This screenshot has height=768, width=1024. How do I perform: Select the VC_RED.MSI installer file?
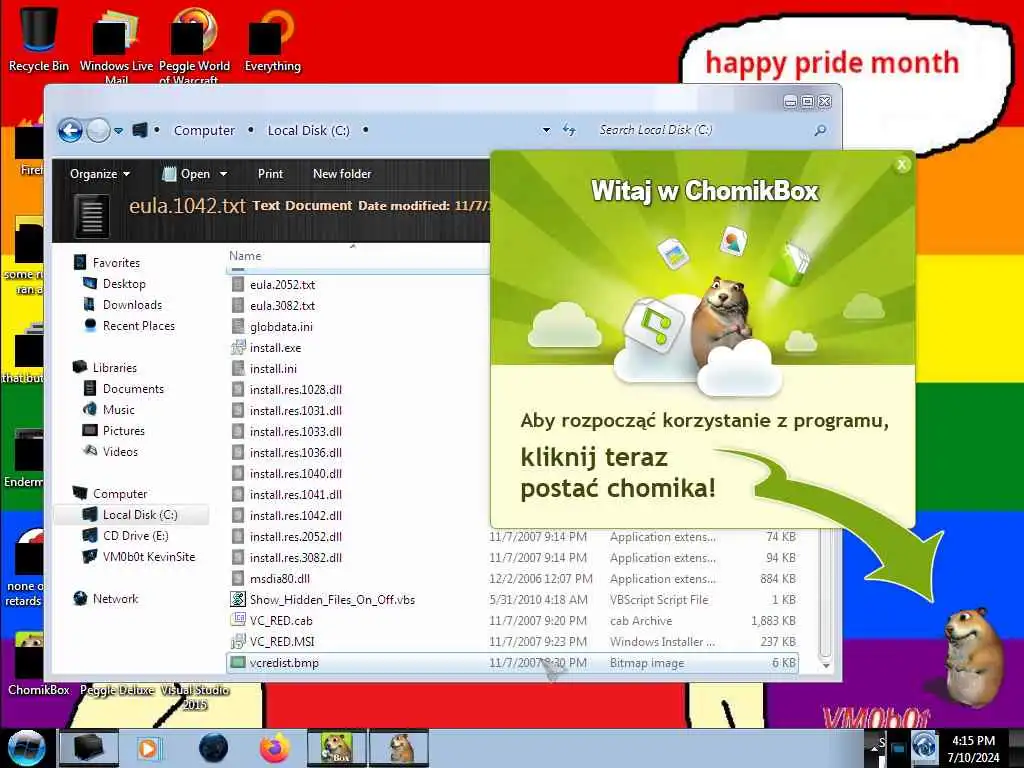[281, 641]
